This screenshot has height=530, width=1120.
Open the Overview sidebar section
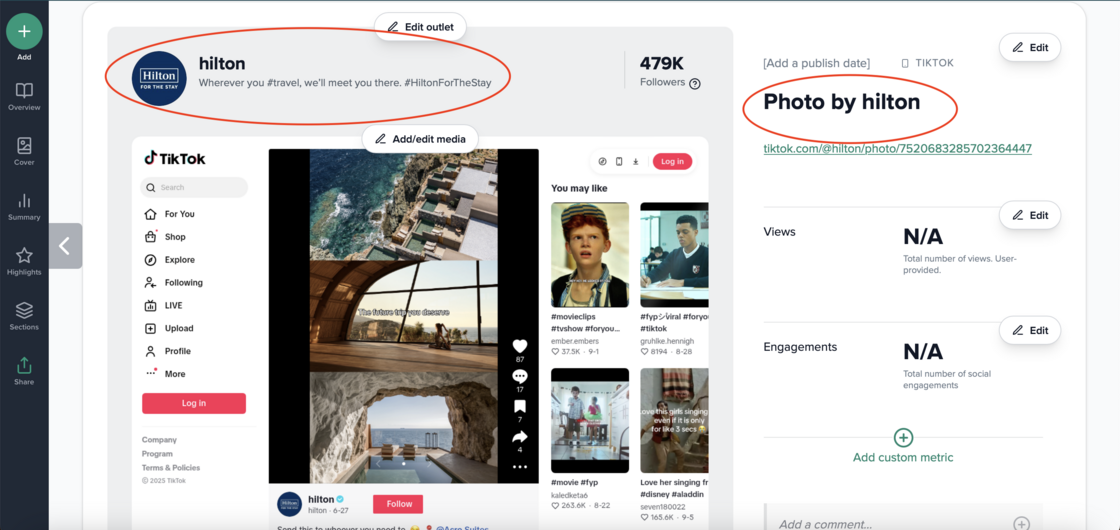pyautogui.click(x=24, y=97)
